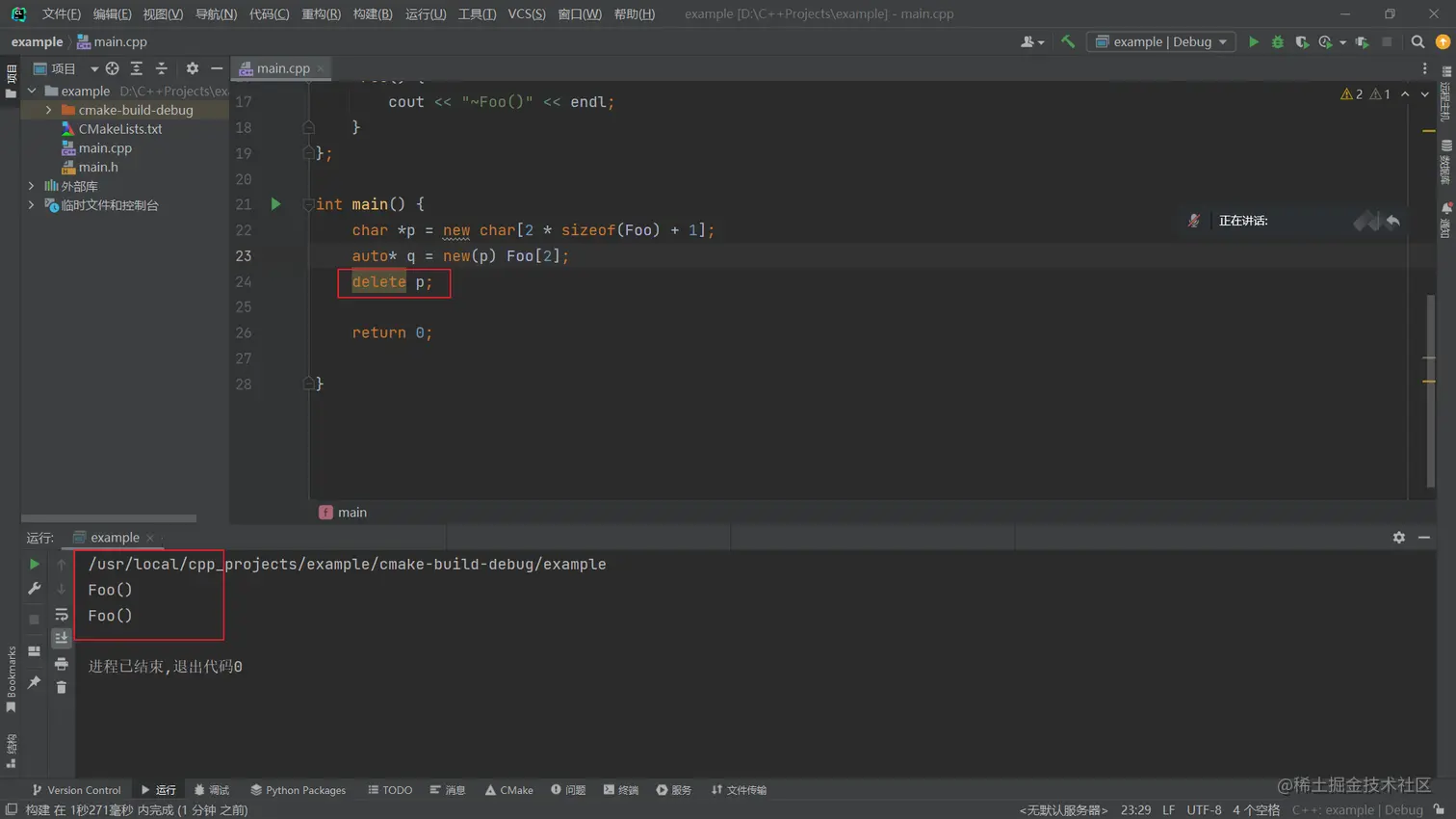Image resolution: width=1456 pixels, height=819 pixels.
Task: Open project view selector dropdown
Action: [x=65, y=68]
